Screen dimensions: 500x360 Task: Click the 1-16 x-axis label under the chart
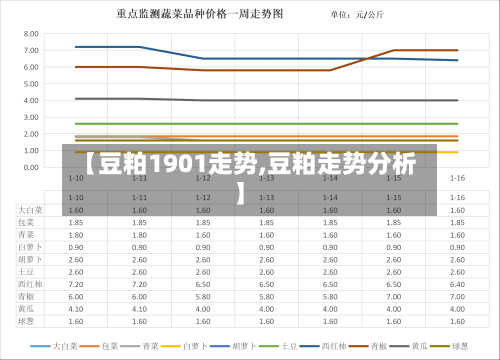tap(457, 178)
